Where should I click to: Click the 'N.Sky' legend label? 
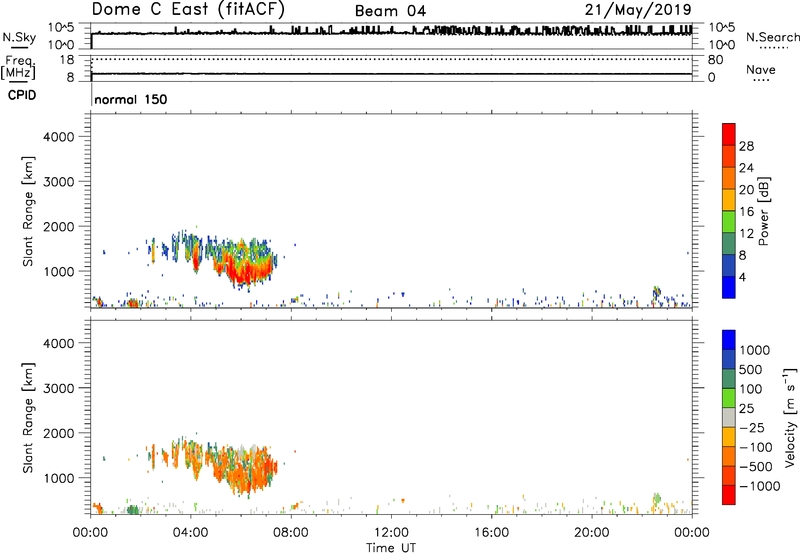coord(19,37)
